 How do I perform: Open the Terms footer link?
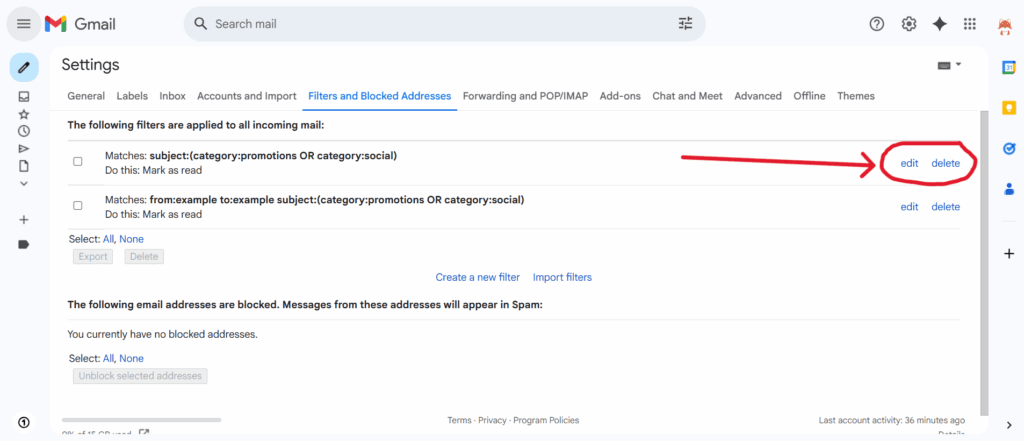(x=460, y=421)
